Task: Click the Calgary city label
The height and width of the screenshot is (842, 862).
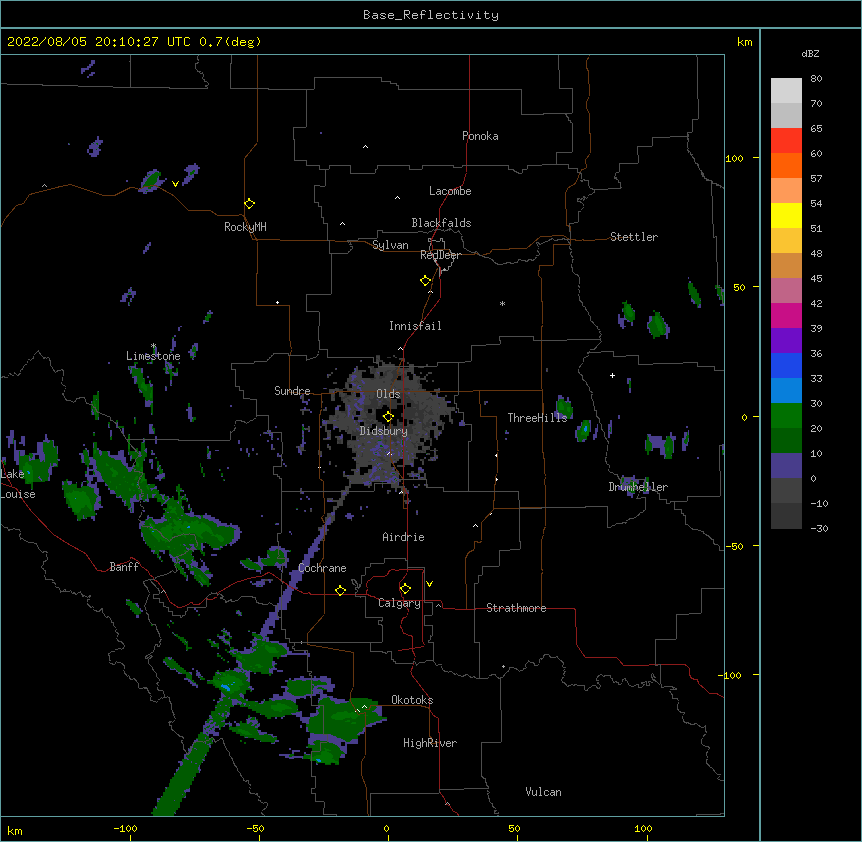Action: (399, 603)
